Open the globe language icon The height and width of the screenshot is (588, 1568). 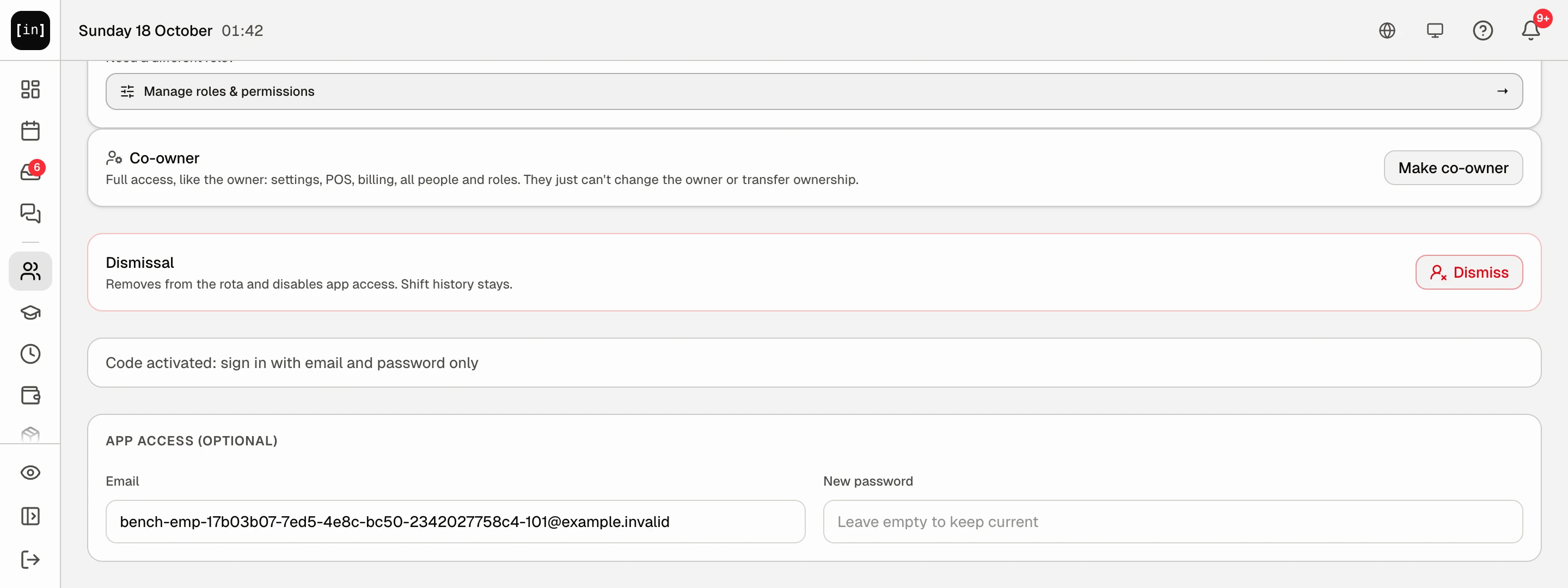pyautogui.click(x=1387, y=30)
